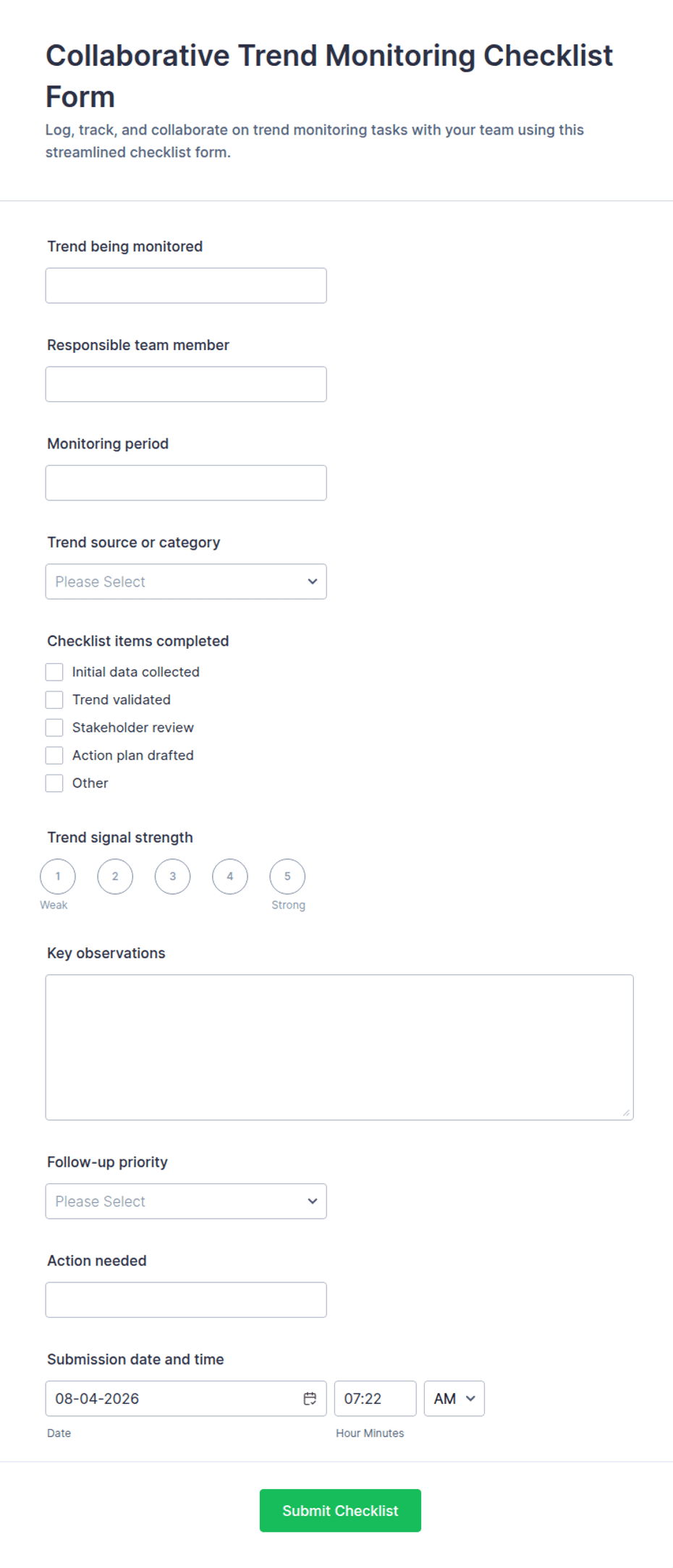Image resolution: width=673 pixels, height=1568 pixels.
Task: Click the Monitoring period field
Action: pos(186,482)
